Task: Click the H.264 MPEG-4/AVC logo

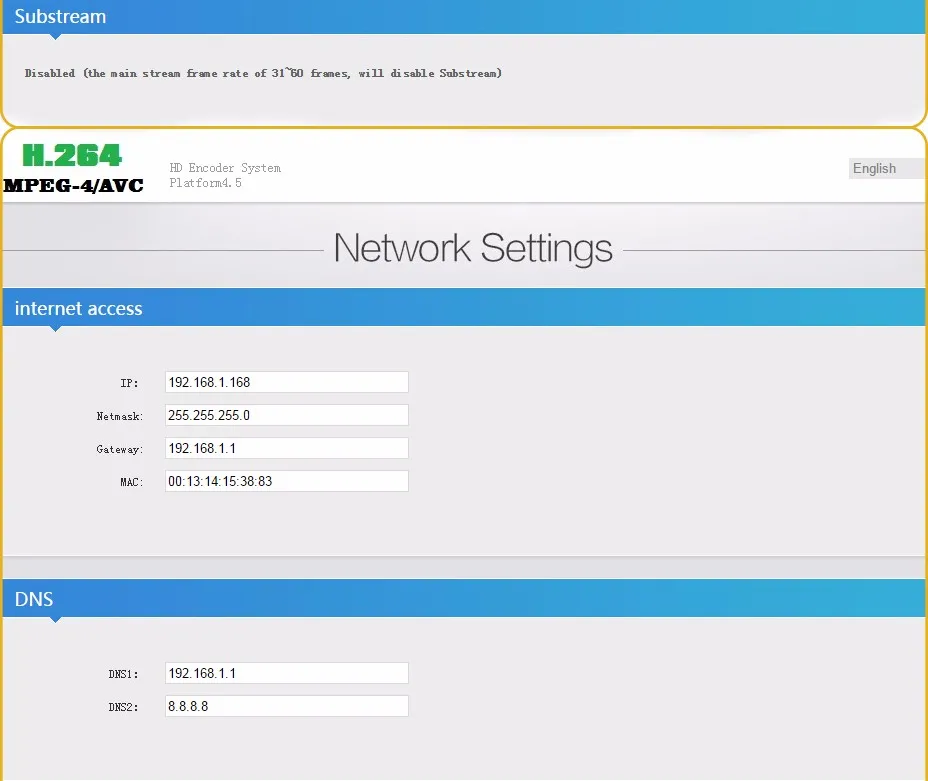Action: pyautogui.click(x=73, y=169)
